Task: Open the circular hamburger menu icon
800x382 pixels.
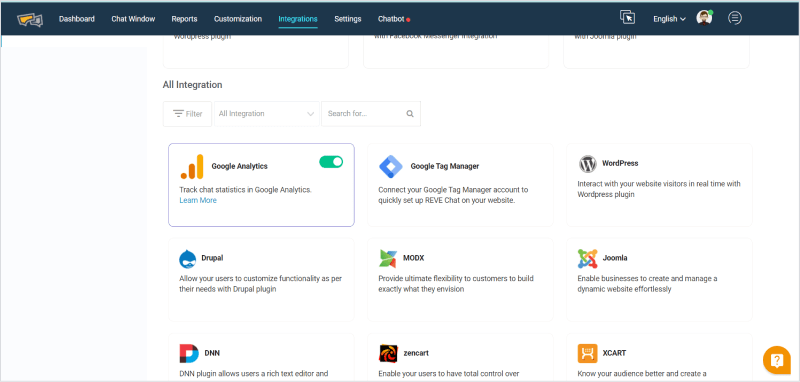Action: pyautogui.click(x=735, y=18)
